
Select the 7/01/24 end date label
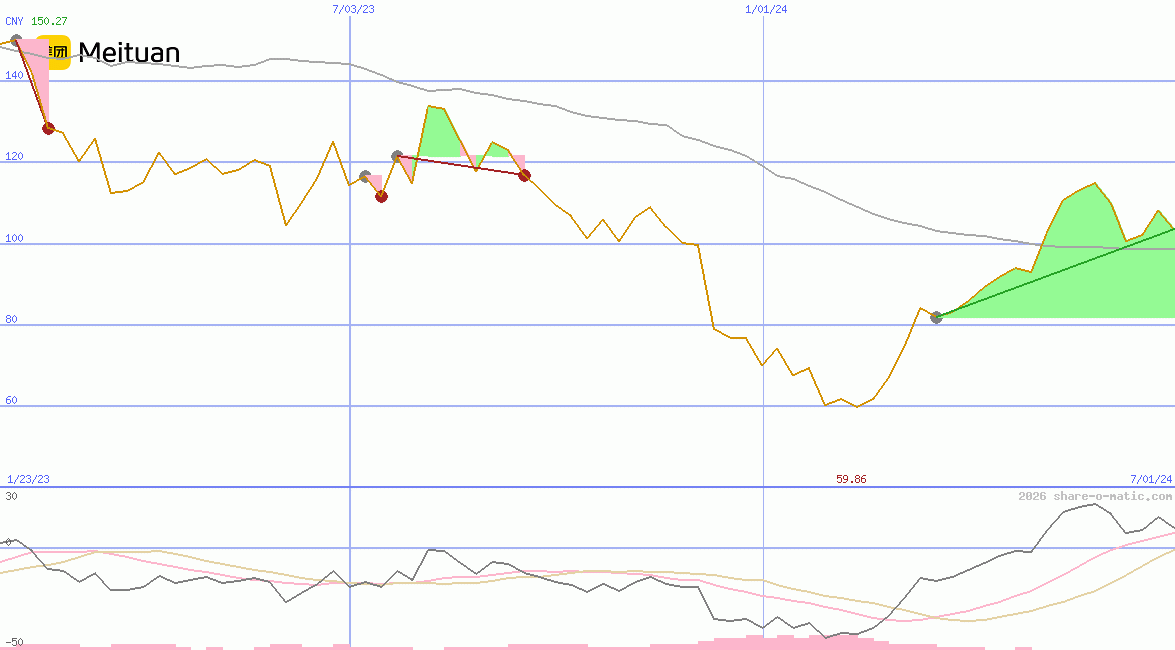1150,479
